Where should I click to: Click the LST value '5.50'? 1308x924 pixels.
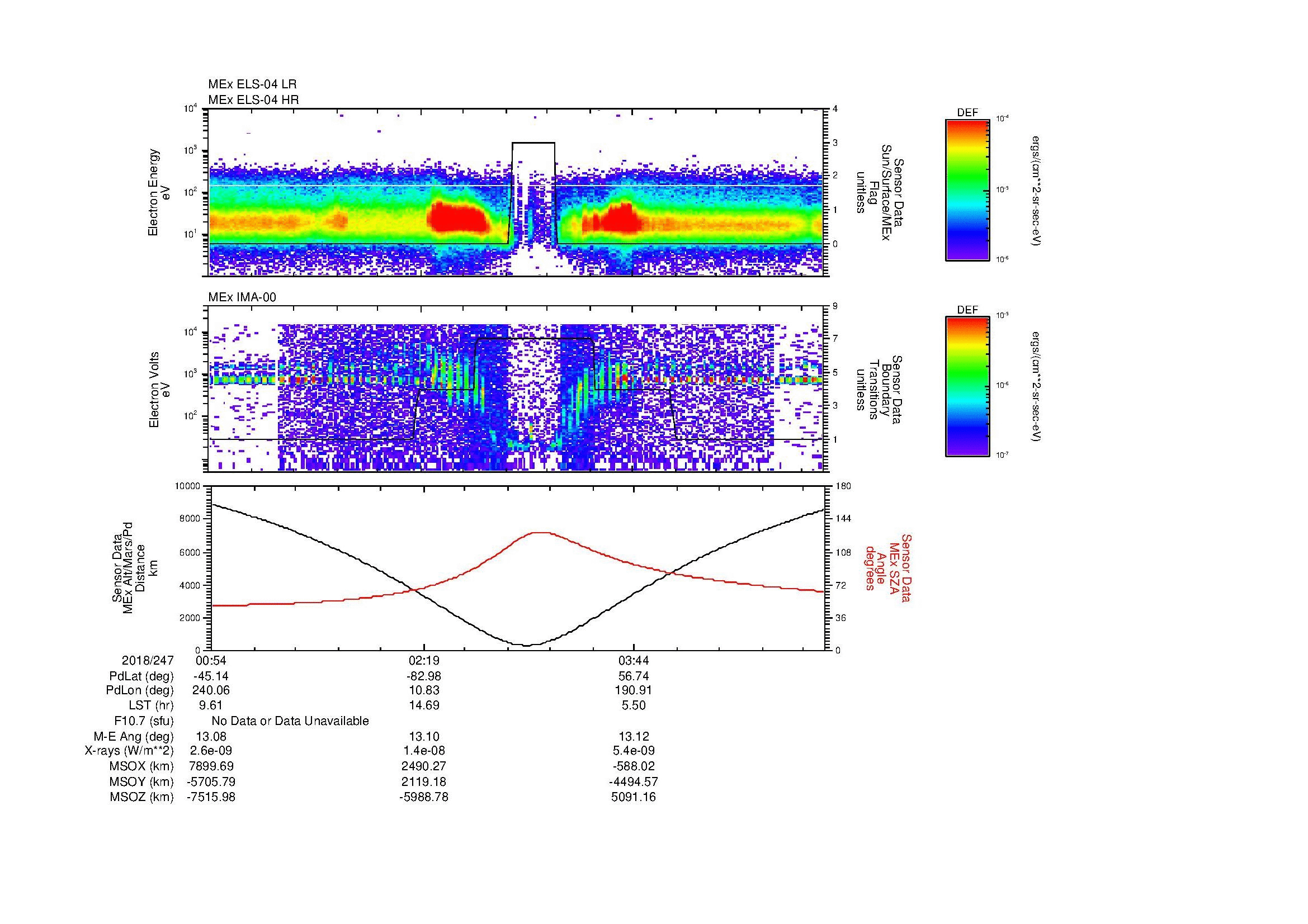[x=634, y=705]
